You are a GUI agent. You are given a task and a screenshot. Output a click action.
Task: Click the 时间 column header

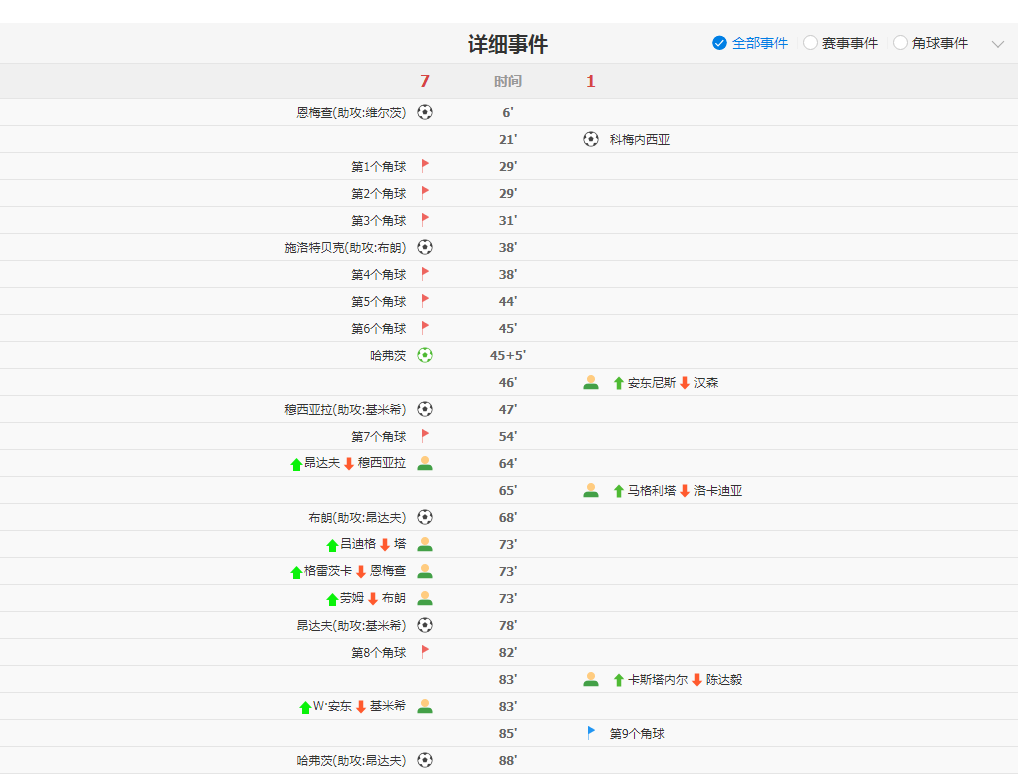point(508,81)
